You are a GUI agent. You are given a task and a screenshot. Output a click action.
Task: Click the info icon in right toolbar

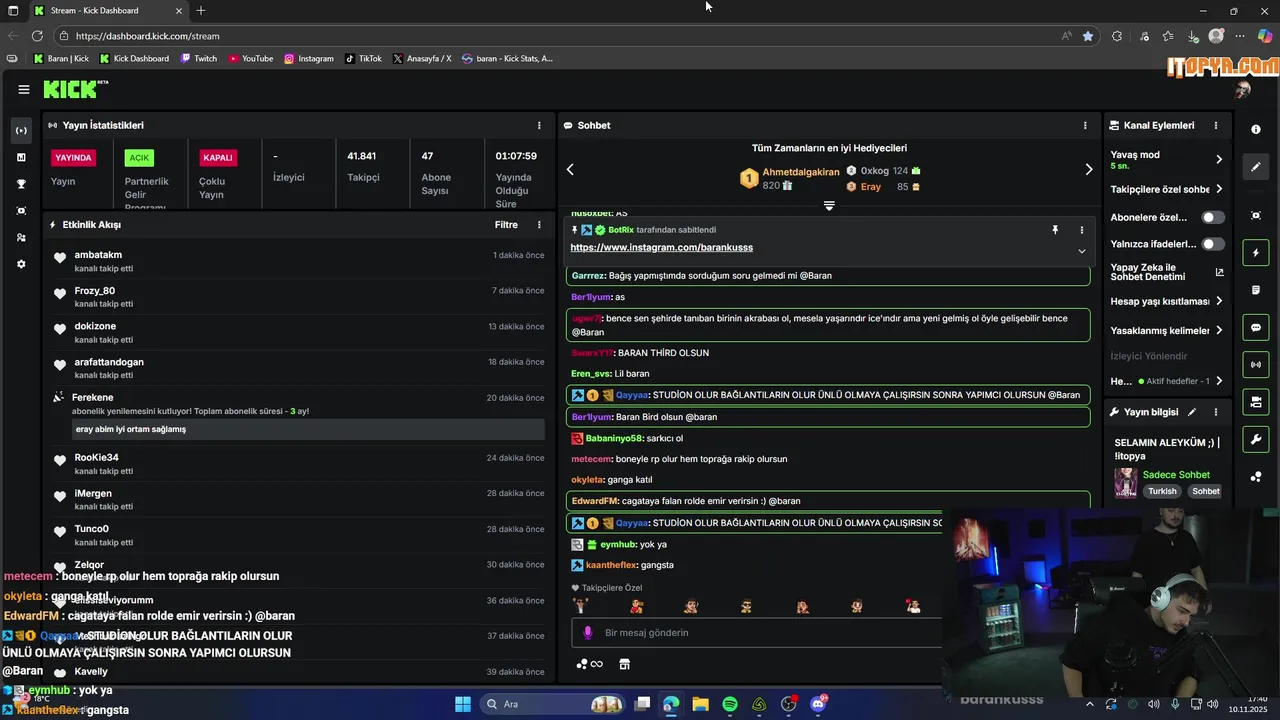click(x=1256, y=130)
